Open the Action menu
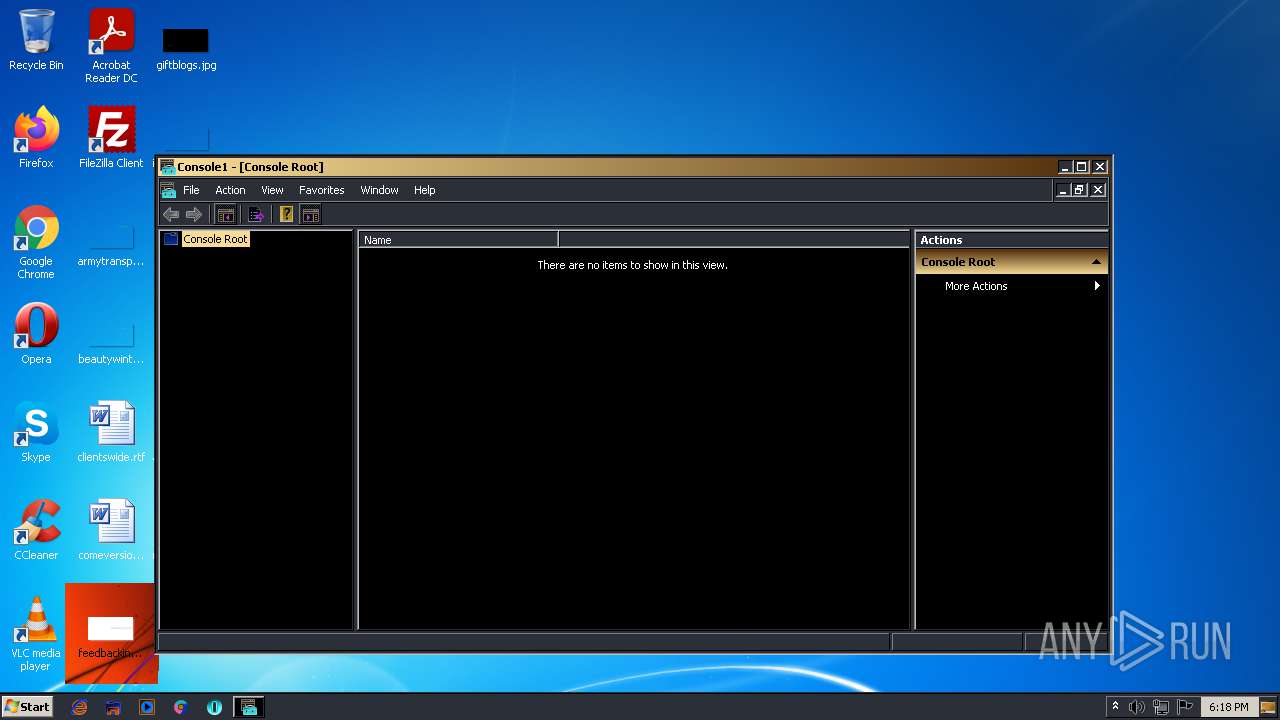 coord(230,190)
